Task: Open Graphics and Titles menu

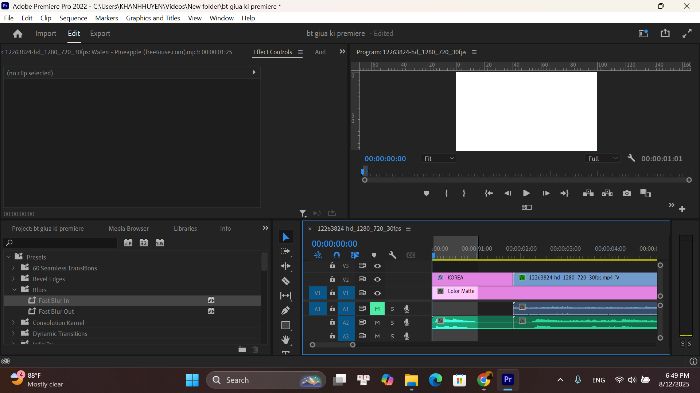Action: (x=153, y=18)
